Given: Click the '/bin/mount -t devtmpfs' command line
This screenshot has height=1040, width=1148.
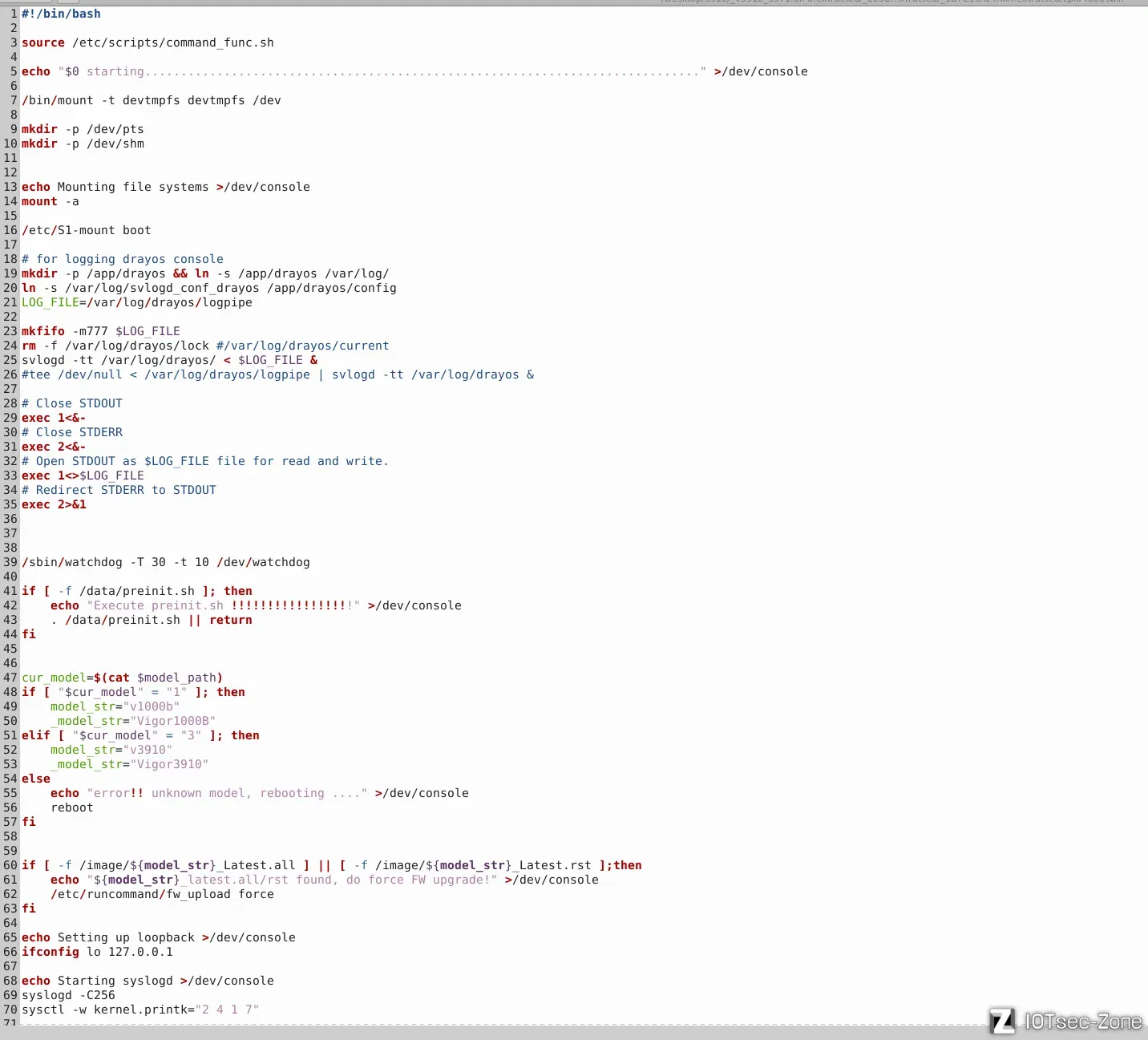Looking at the screenshot, I should (x=151, y=100).
